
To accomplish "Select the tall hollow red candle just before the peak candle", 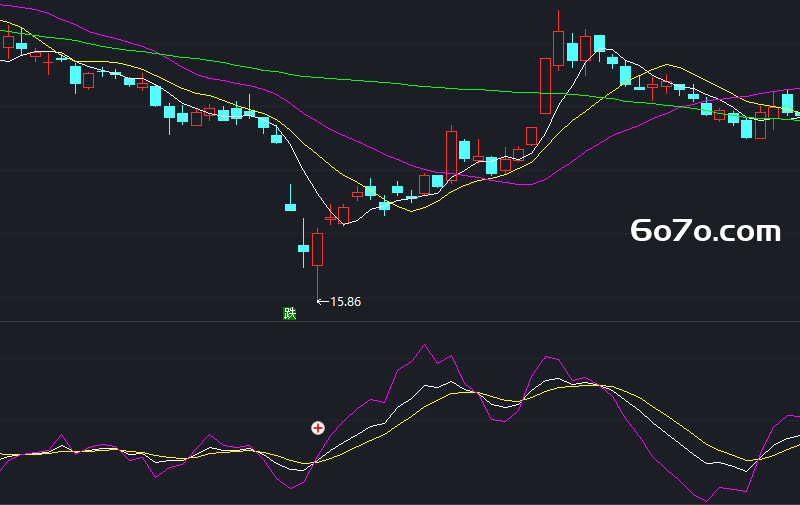I will tap(545, 86).
